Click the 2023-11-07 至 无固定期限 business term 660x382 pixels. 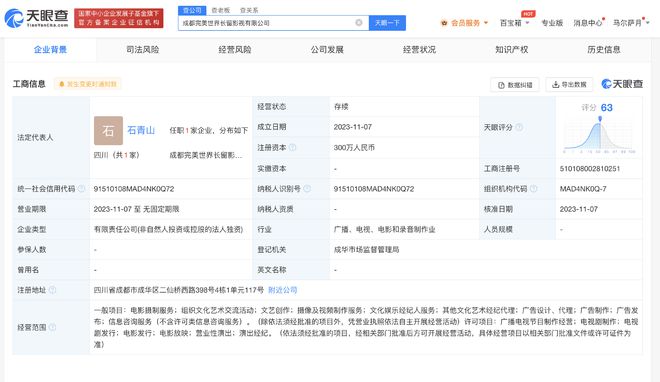pos(136,209)
